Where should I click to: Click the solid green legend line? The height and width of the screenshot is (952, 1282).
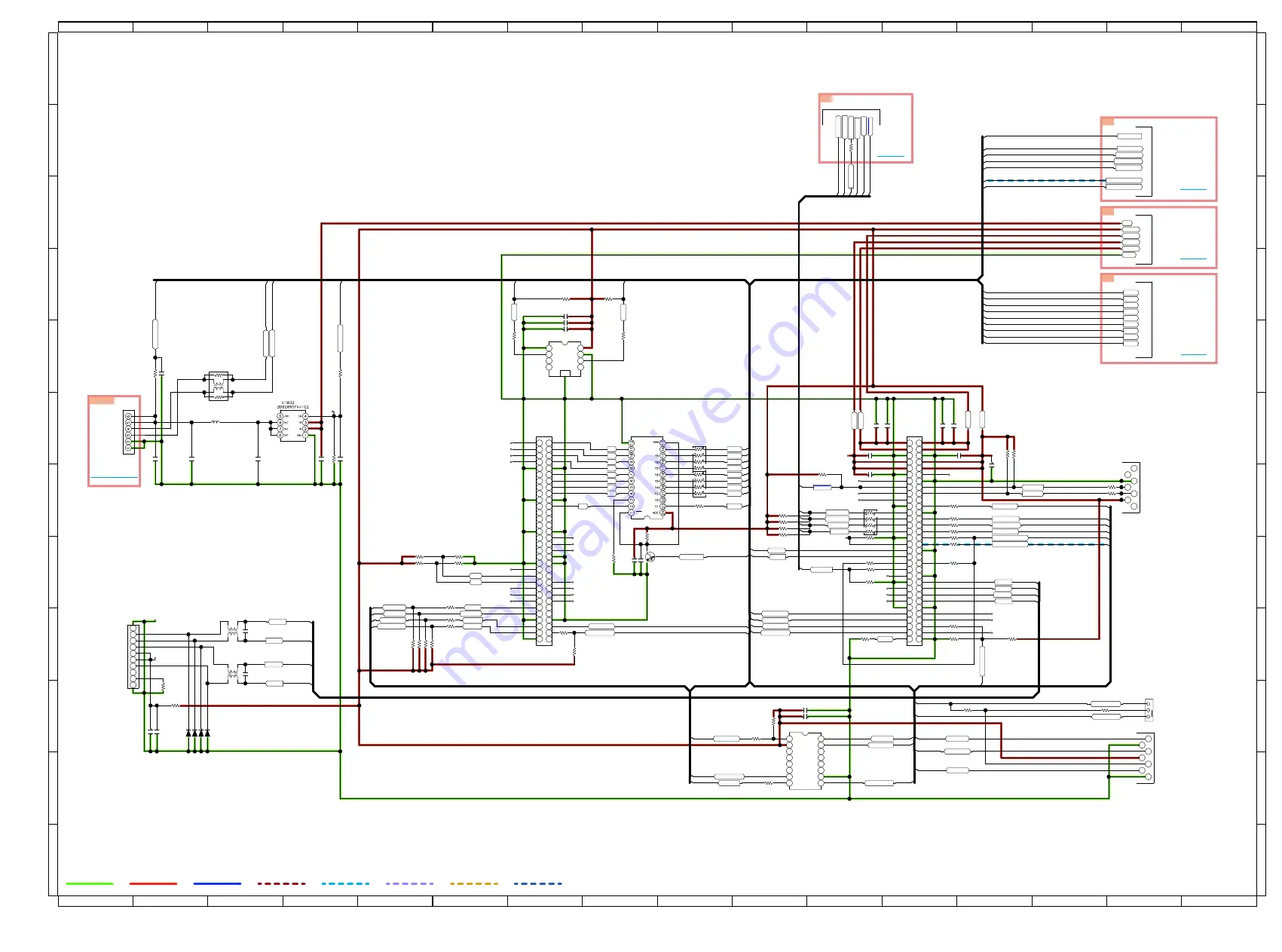coord(89,883)
